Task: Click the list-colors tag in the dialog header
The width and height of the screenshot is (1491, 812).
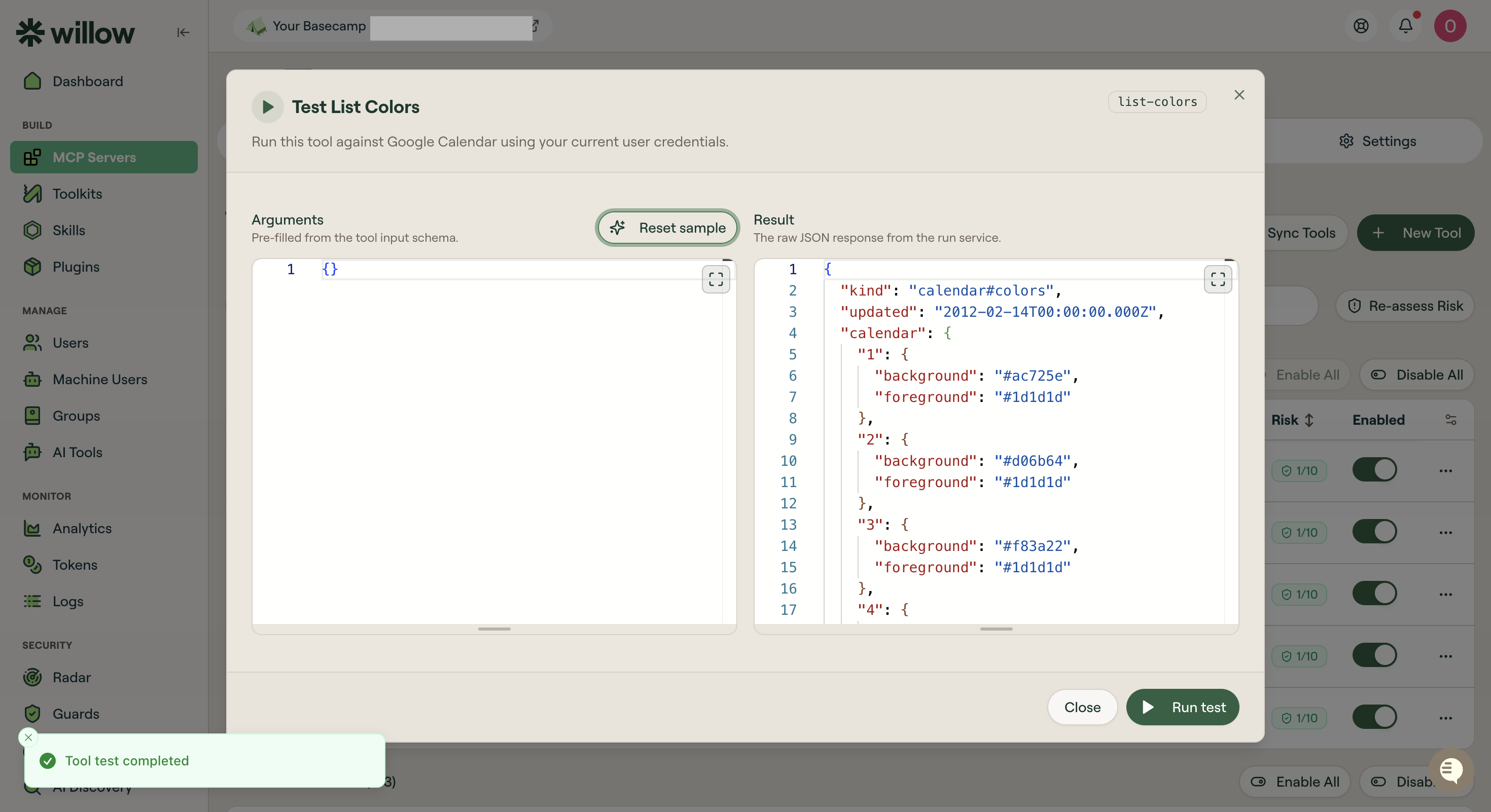Action: pos(1158,102)
